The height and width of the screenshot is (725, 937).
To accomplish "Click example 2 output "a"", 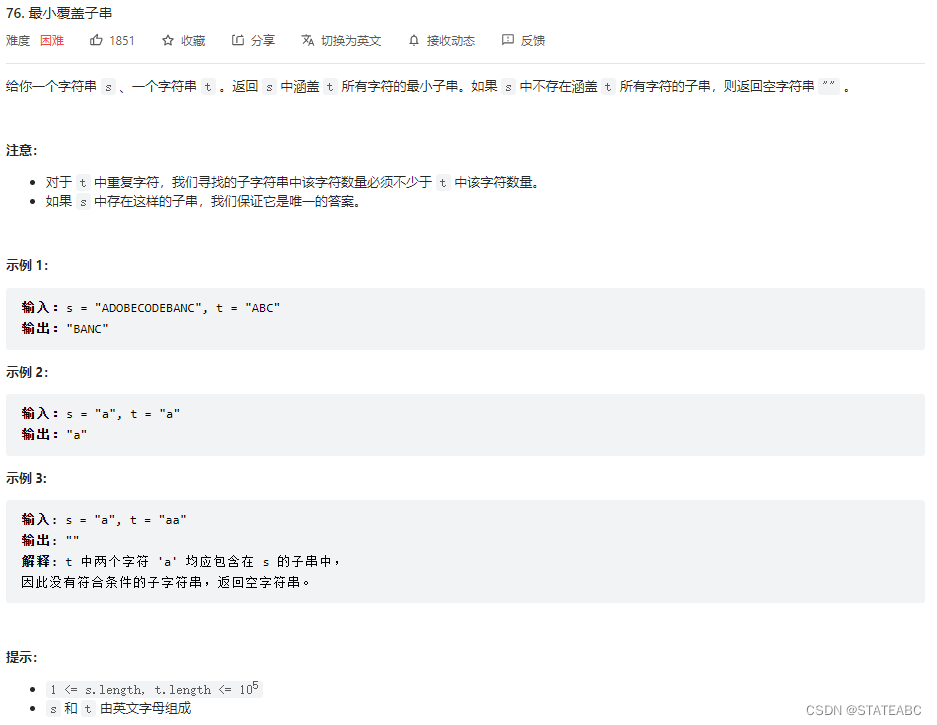I will [76, 435].
